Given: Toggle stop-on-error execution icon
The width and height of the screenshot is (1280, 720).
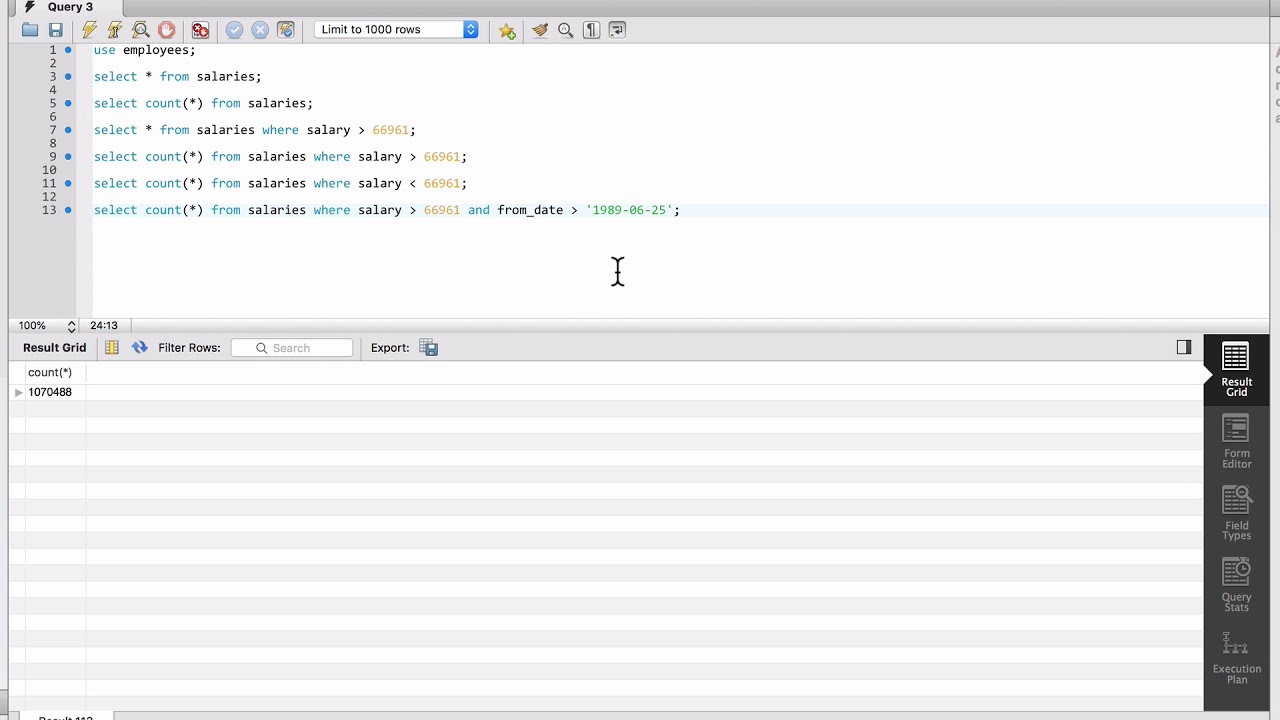Looking at the screenshot, I should coord(201,30).
